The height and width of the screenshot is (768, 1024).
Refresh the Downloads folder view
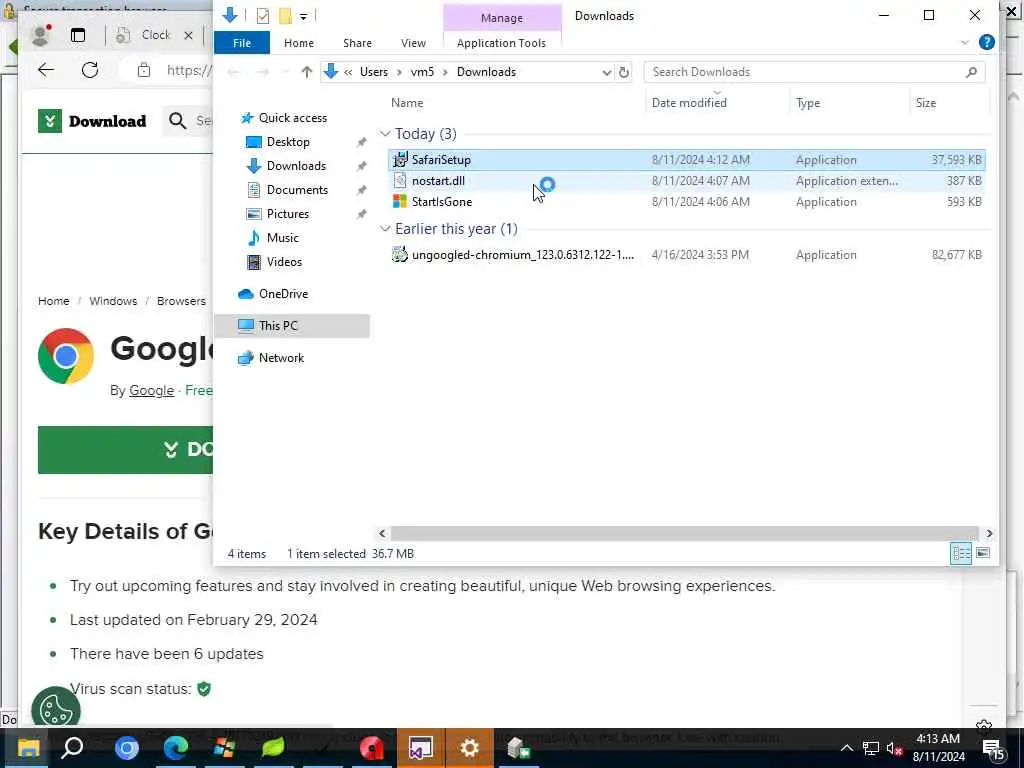click(624, 72)
